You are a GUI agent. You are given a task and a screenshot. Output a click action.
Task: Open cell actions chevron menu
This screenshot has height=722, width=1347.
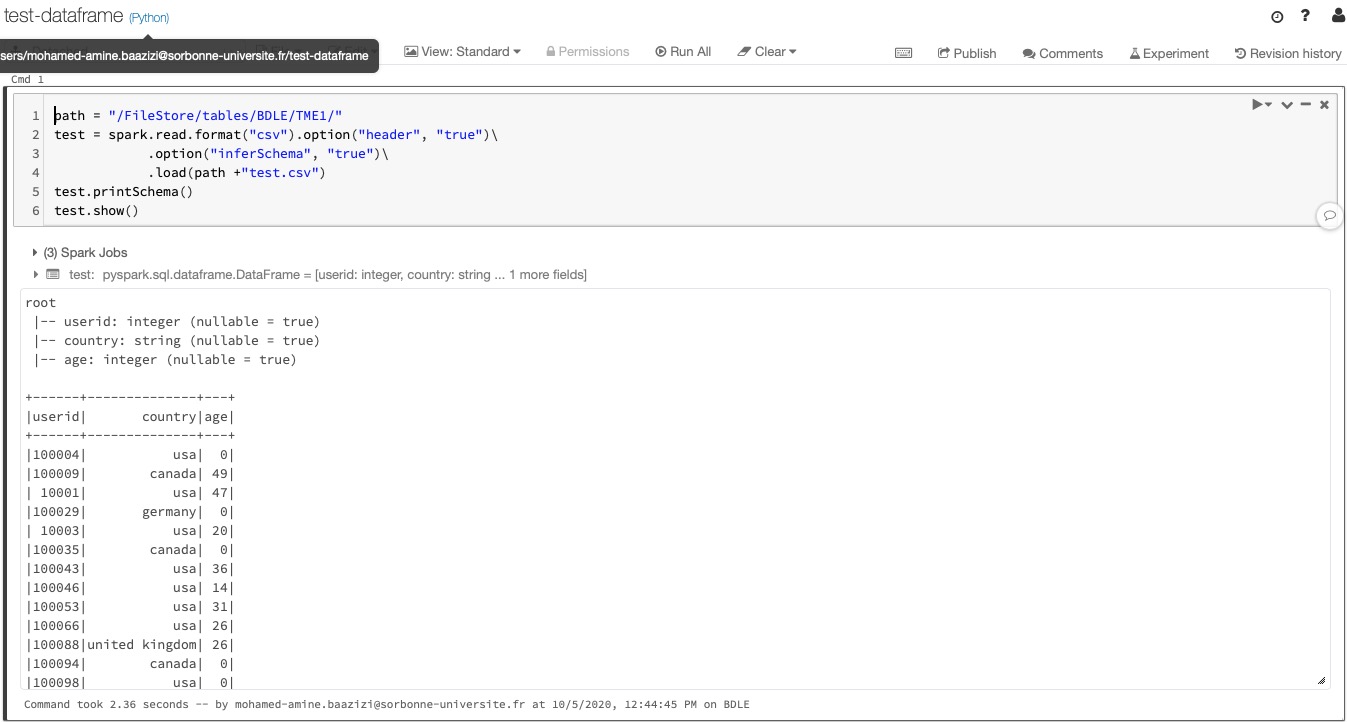1287,104
